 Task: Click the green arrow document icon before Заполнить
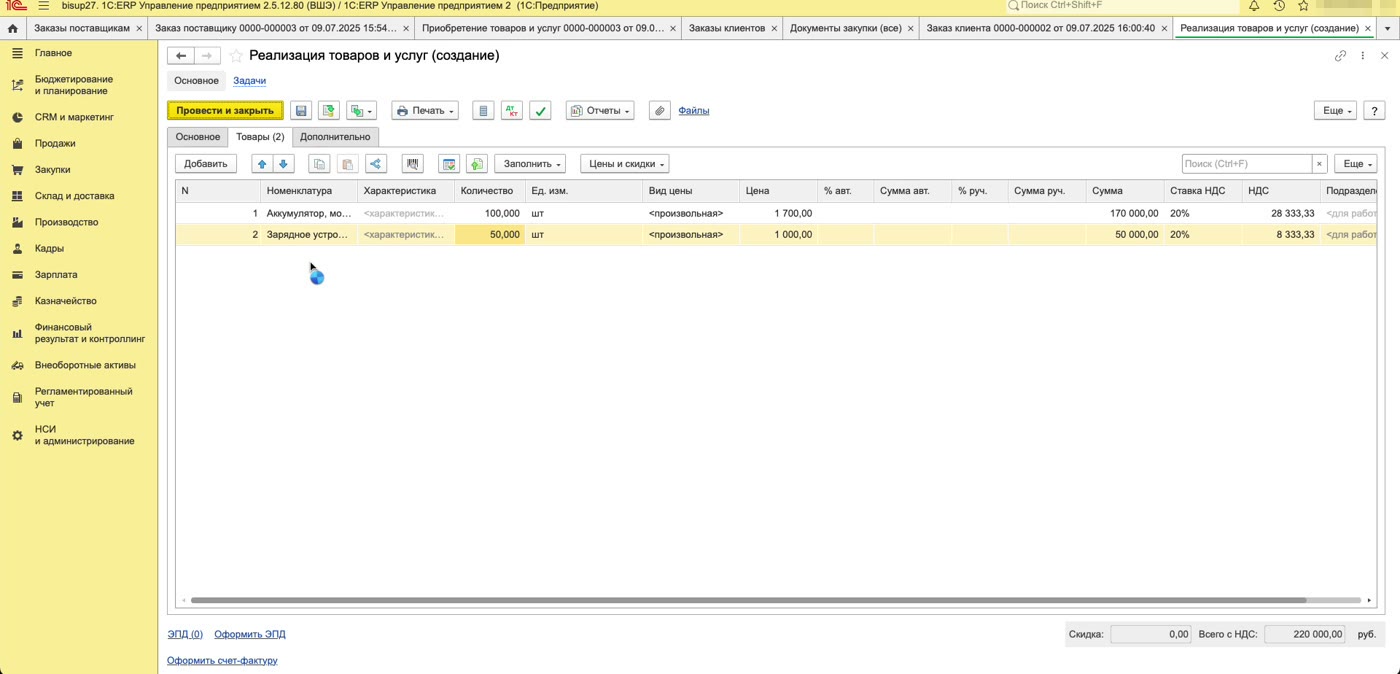click(477, 164)
